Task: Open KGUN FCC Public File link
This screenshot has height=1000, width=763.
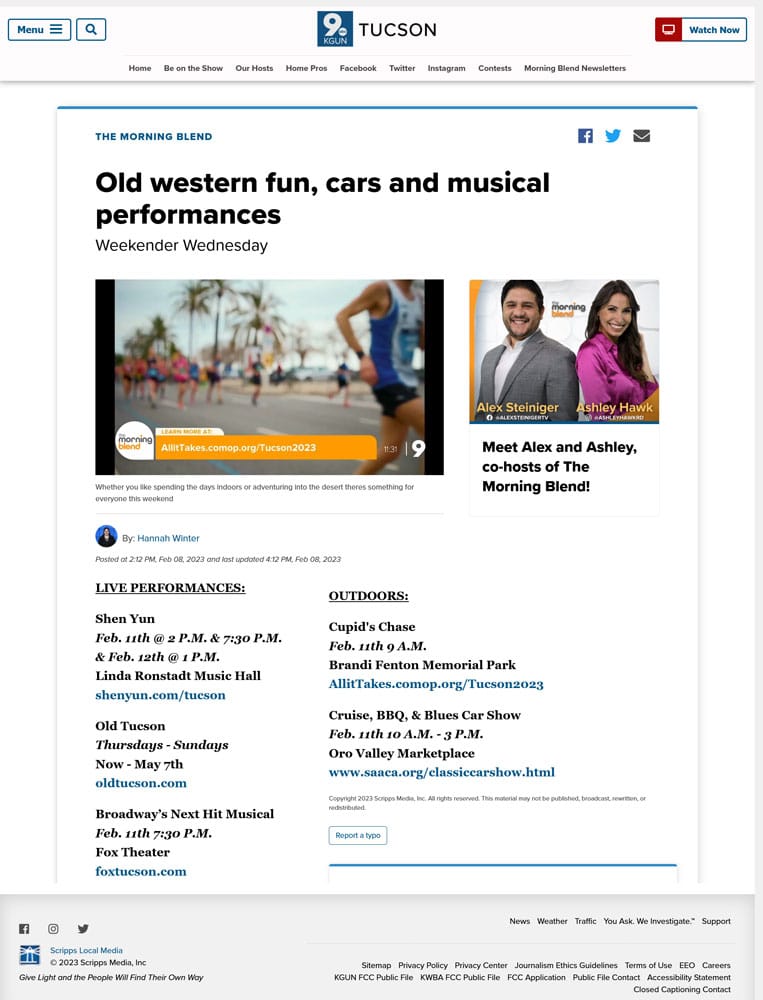Action: click(x=373, y=977)
